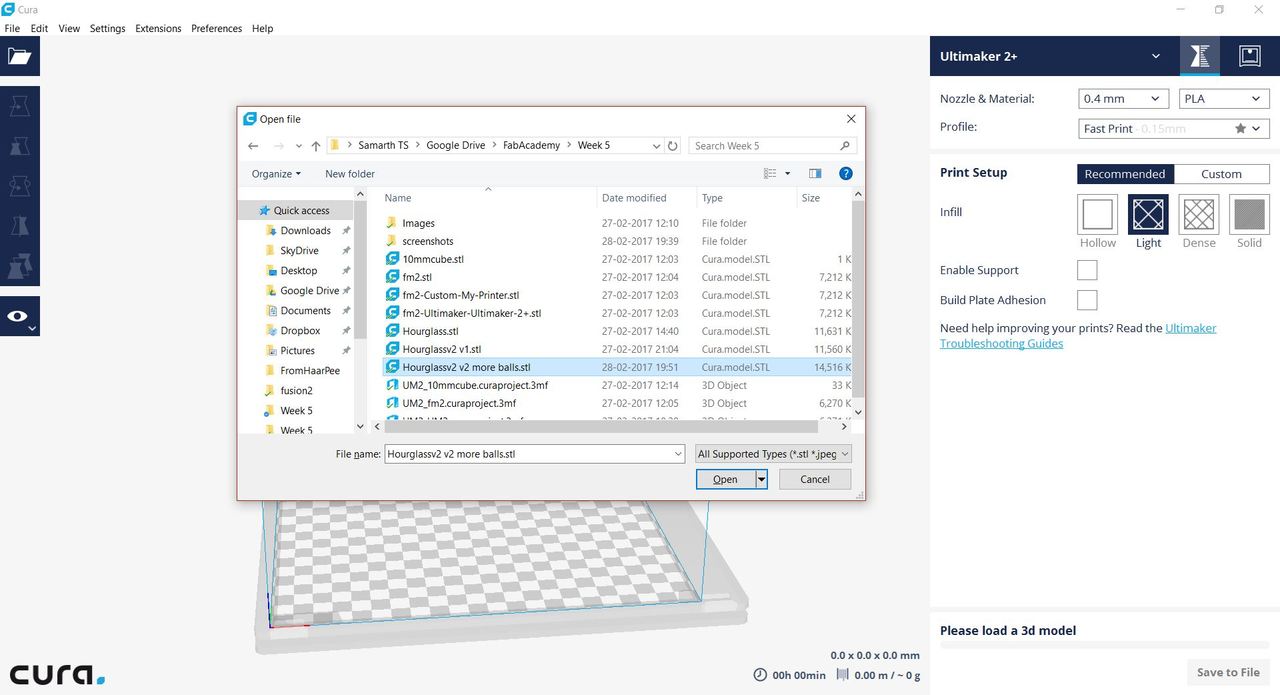Click the Cura icon in dialog title
This screenshot has height=695, width=1280.
pyautogui.click(x=250, y=119)
